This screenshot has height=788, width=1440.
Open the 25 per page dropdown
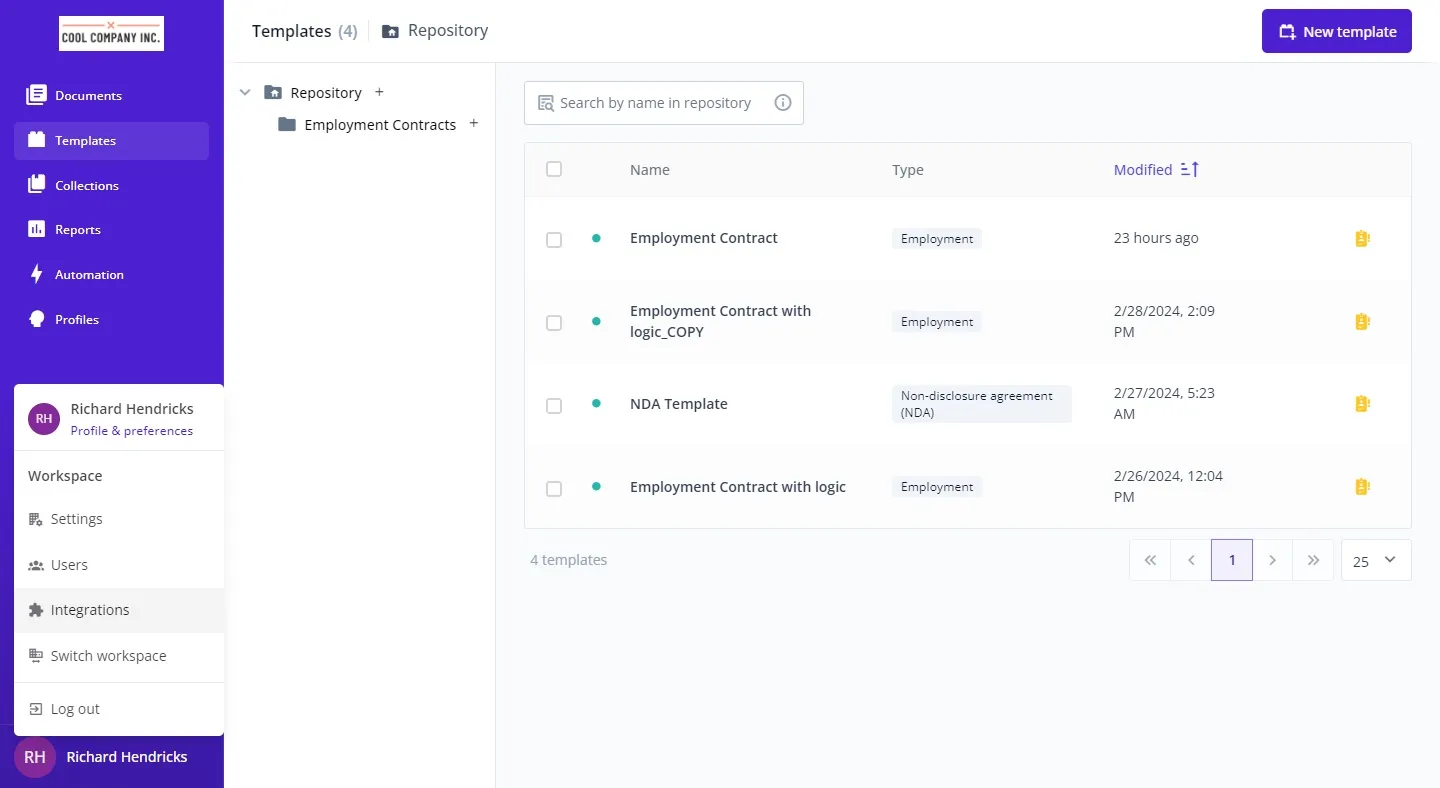pos(1375,560)
